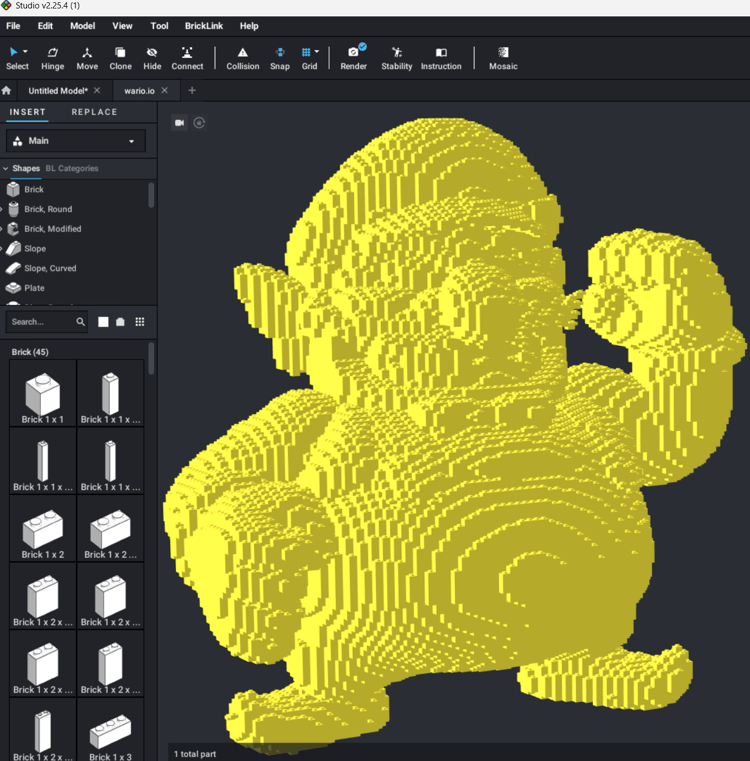Click the 'Brick (45)' heading
Image resolution: width=750 pixels, height=761 pixels.
tap(30, 352)
